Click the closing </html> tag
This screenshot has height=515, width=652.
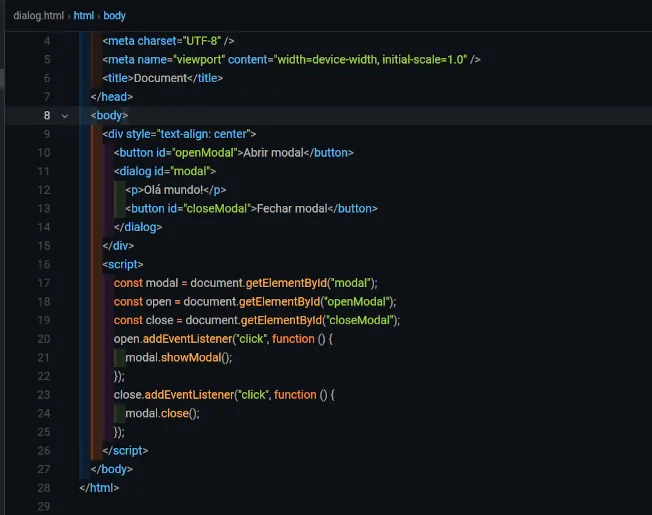(99, 488)
